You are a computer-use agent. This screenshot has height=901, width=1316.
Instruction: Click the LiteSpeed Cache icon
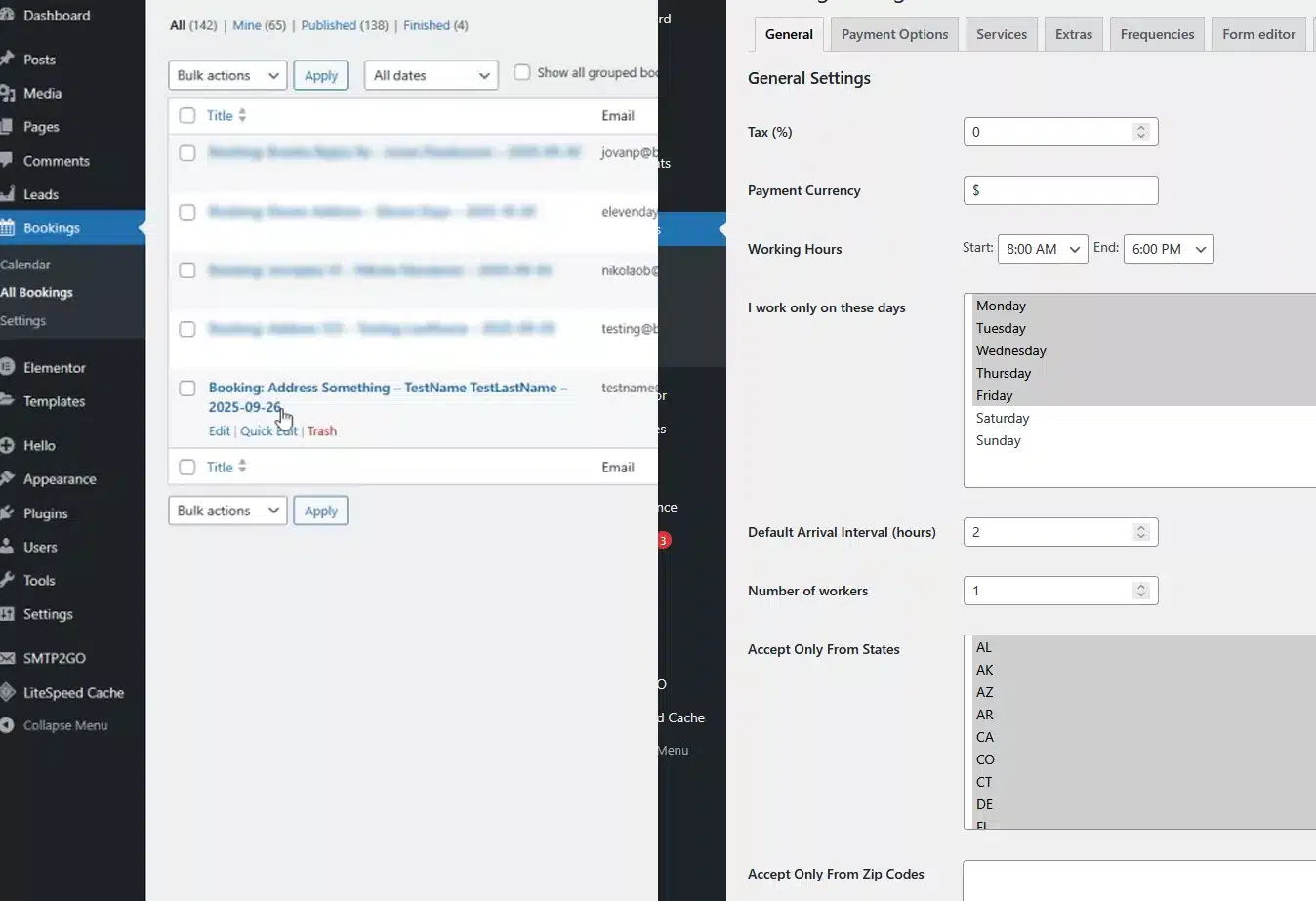[x=8, y=693]
